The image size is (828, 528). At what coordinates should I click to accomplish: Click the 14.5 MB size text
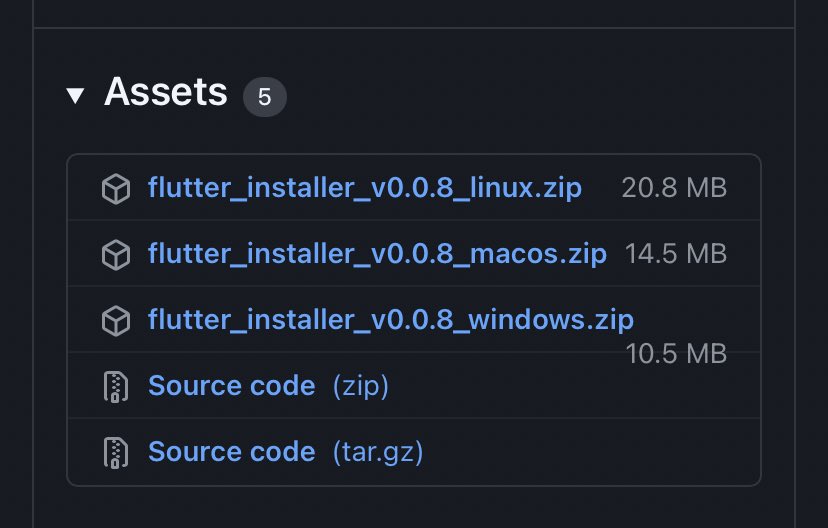(676, 253)
